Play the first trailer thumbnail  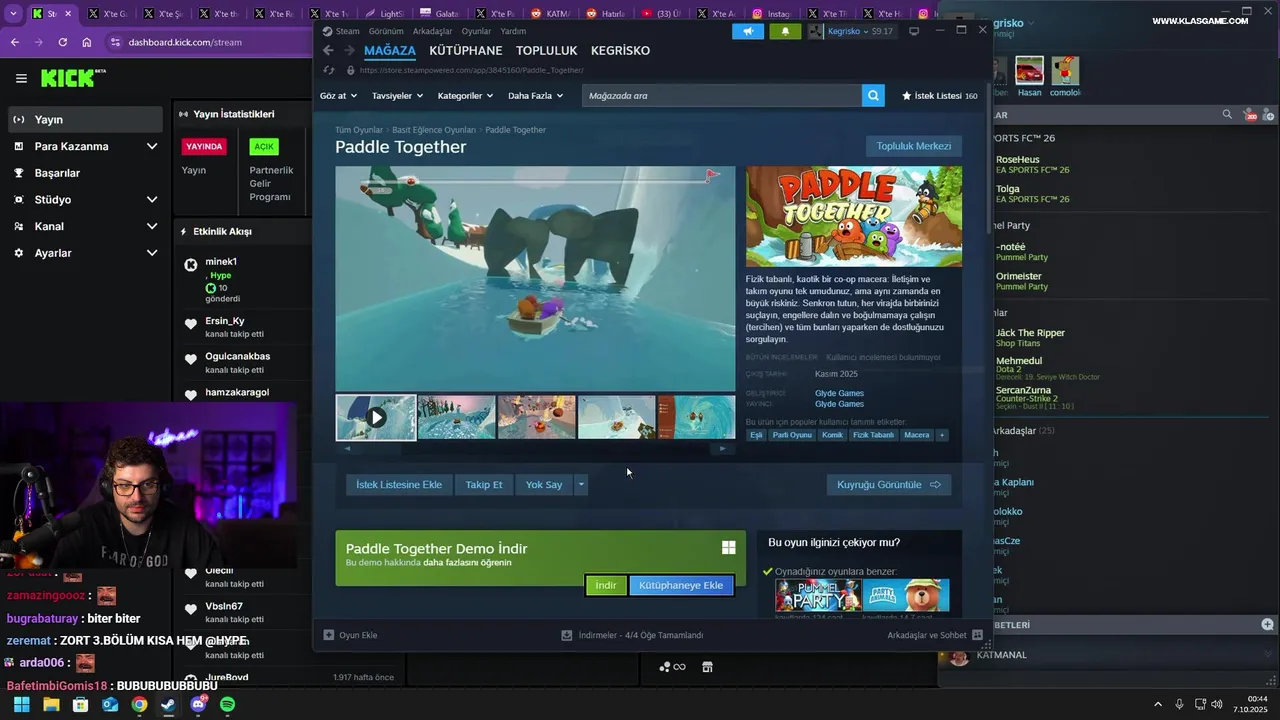tap(376, 417)
